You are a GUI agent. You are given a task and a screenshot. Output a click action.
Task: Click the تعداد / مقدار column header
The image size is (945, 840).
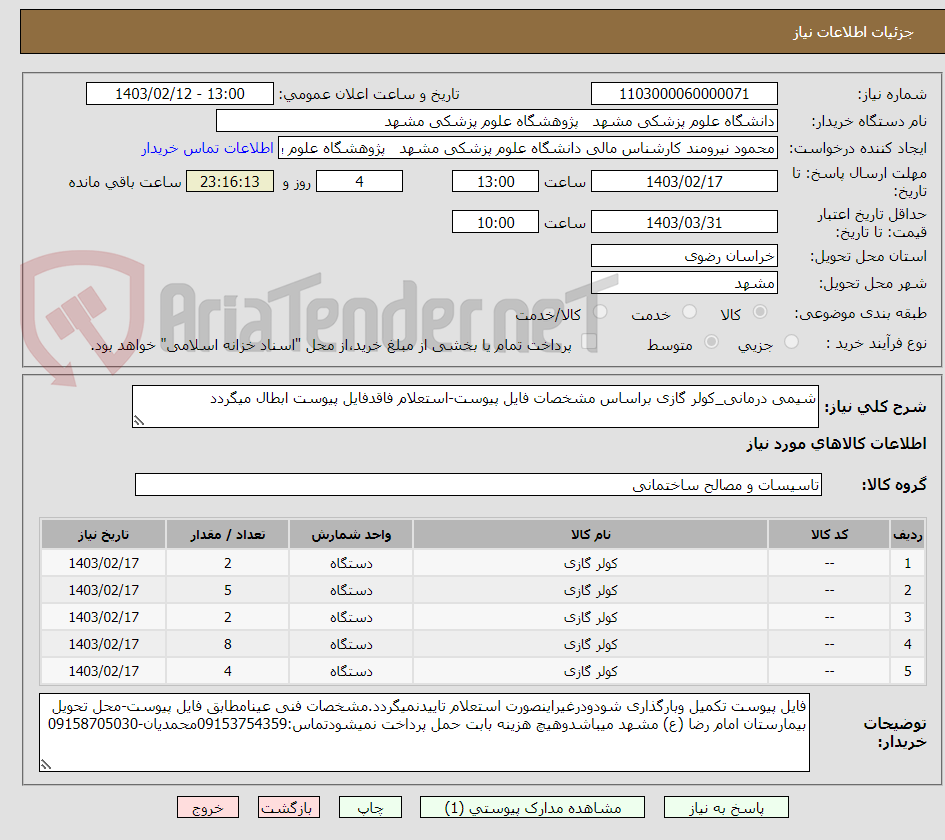pos(227,534)
